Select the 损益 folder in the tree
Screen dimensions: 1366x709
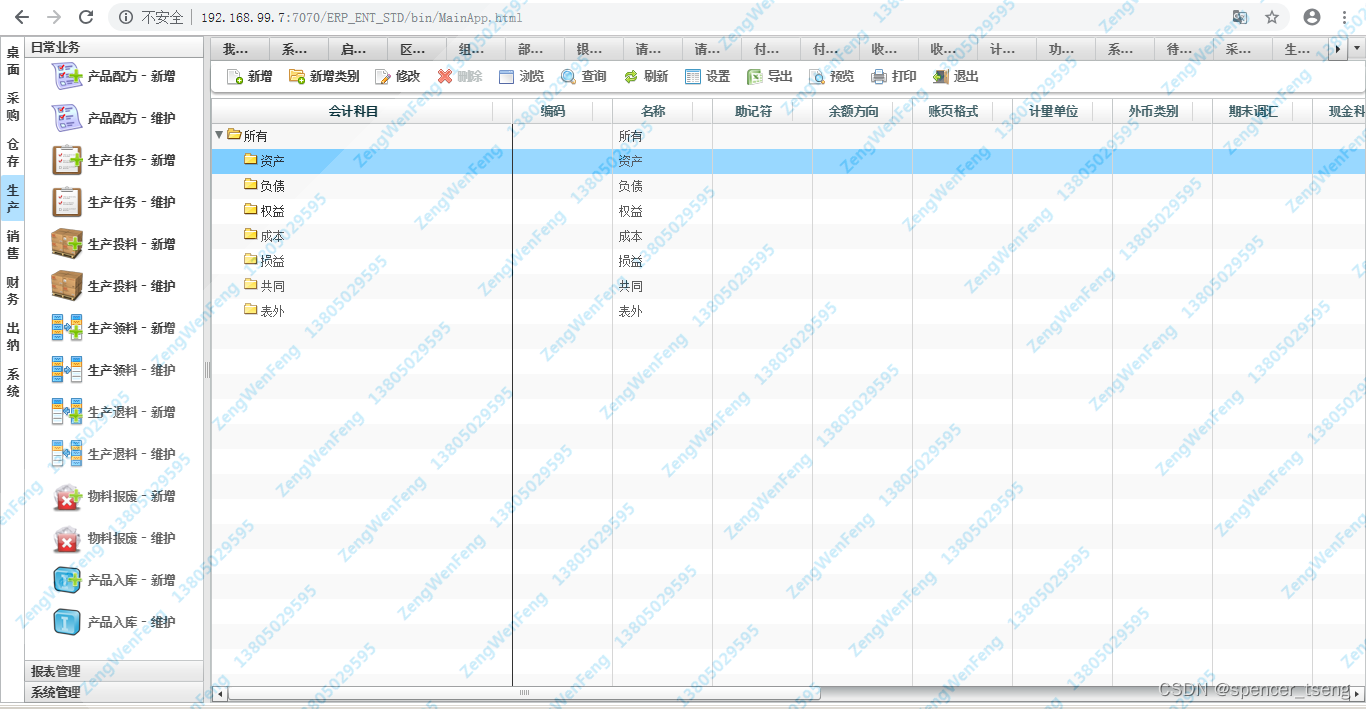point(264,261)
